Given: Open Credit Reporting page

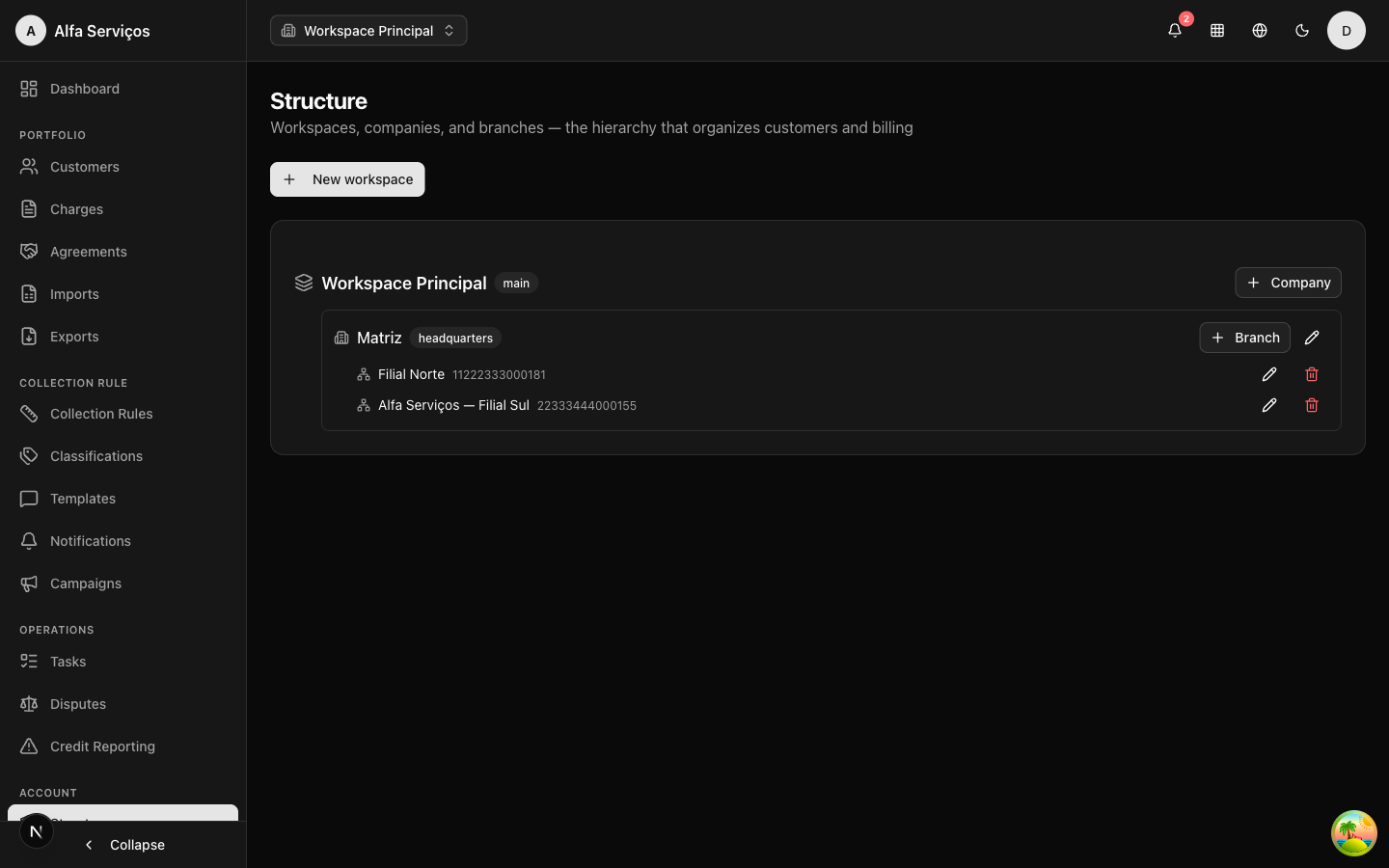Looking at the screenshot, I should coord(123,746).
